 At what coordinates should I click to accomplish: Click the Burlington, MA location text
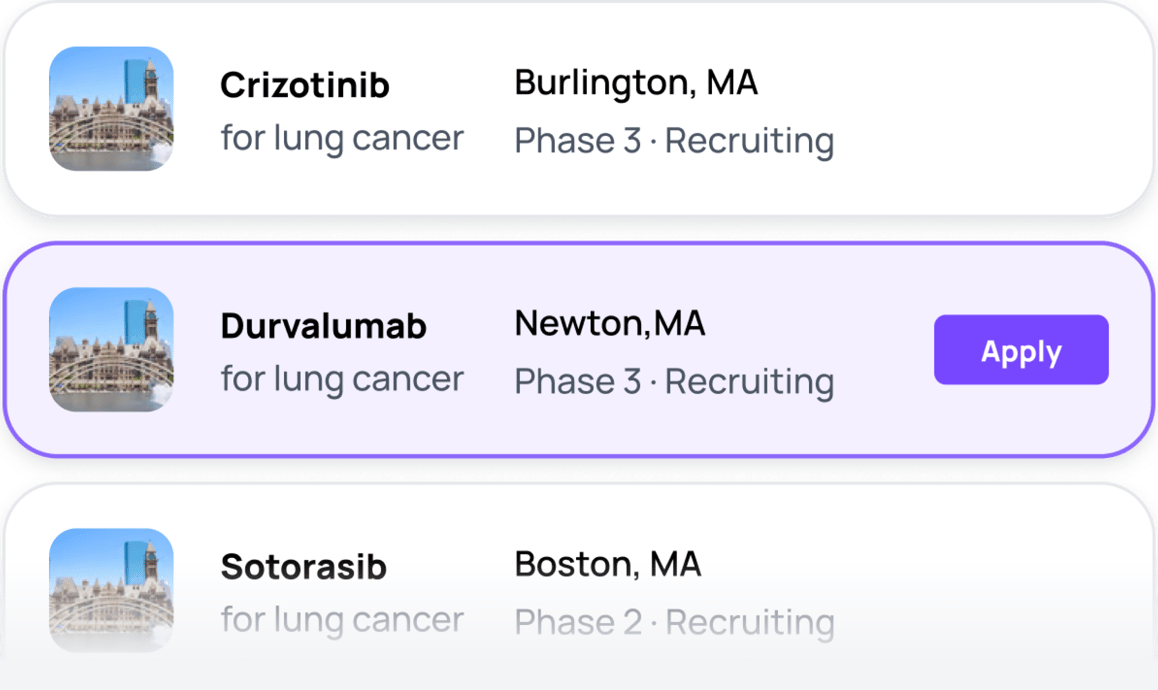(x=636, y=83)
